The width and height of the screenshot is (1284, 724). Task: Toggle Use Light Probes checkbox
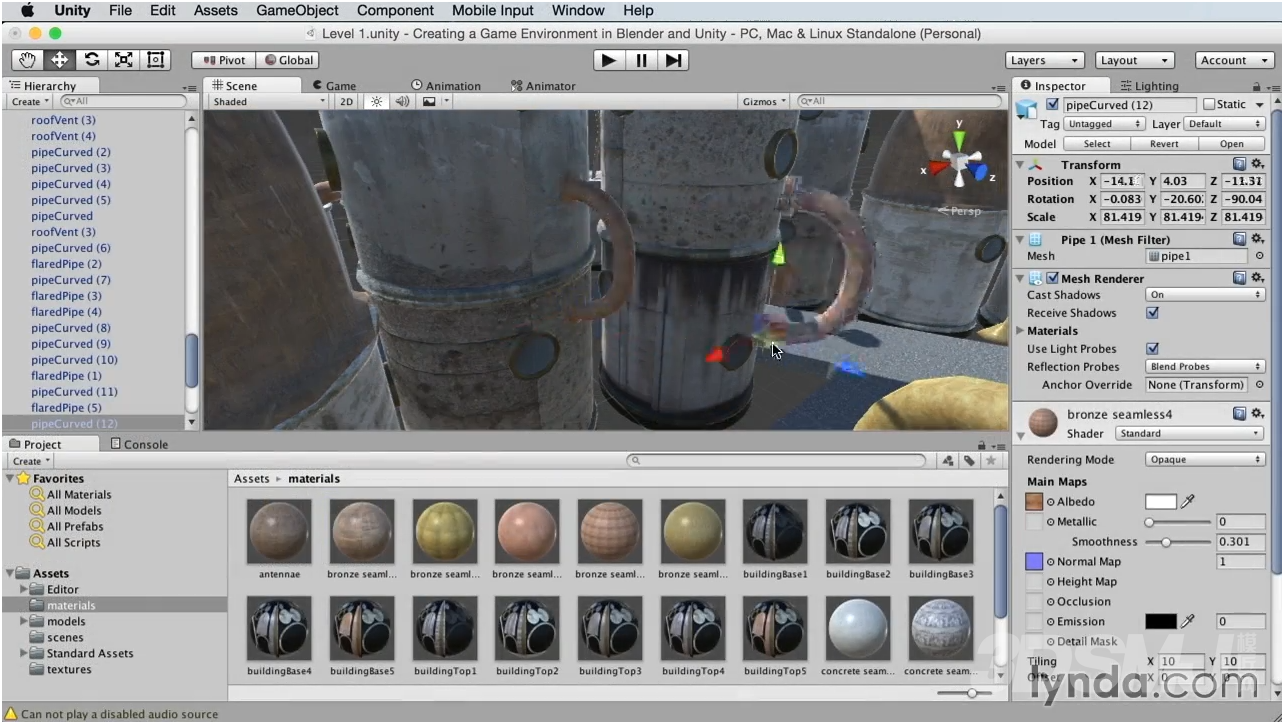point(1152,349)
